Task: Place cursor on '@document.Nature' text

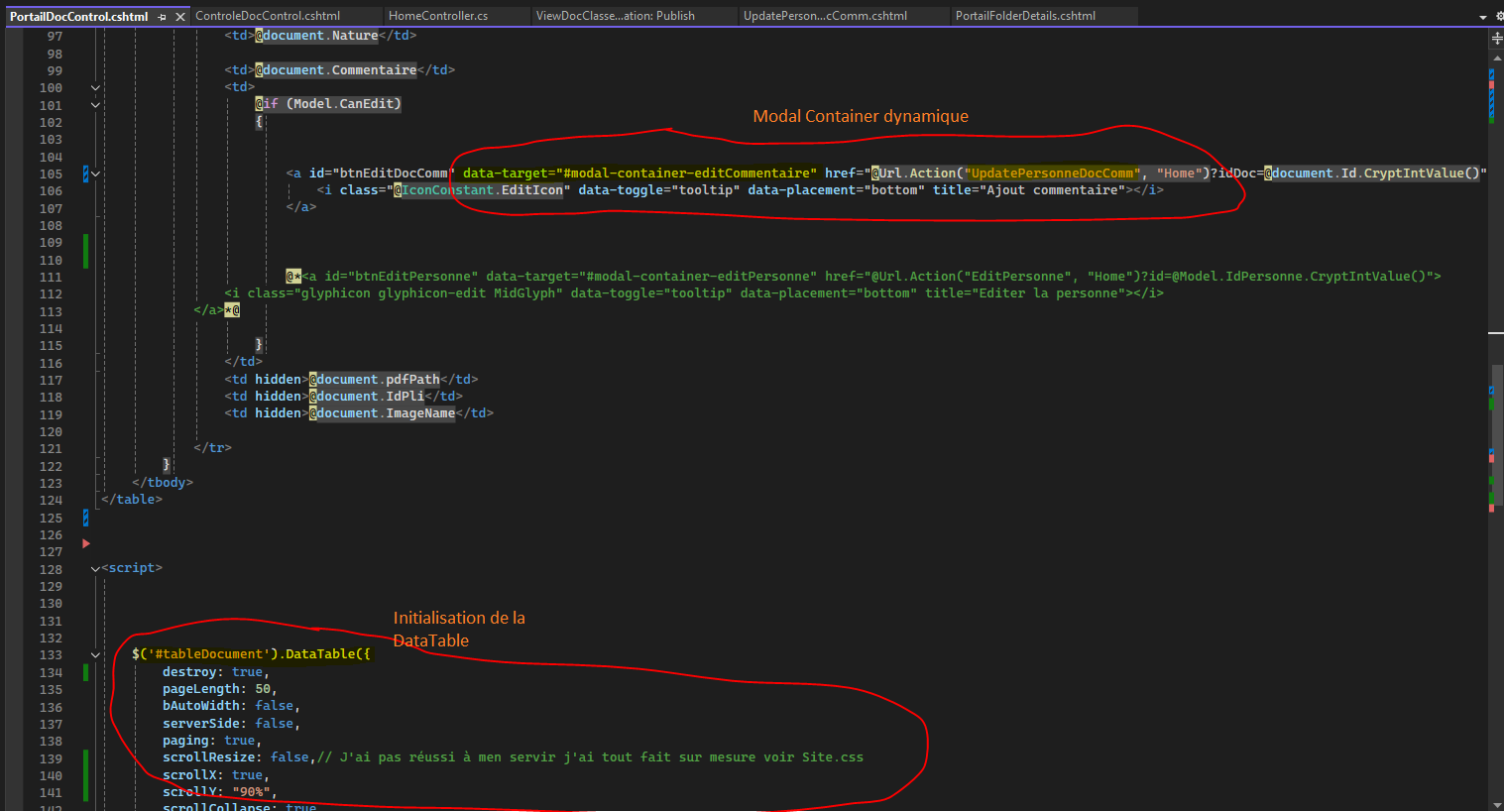Action: (x=317, y=36)
